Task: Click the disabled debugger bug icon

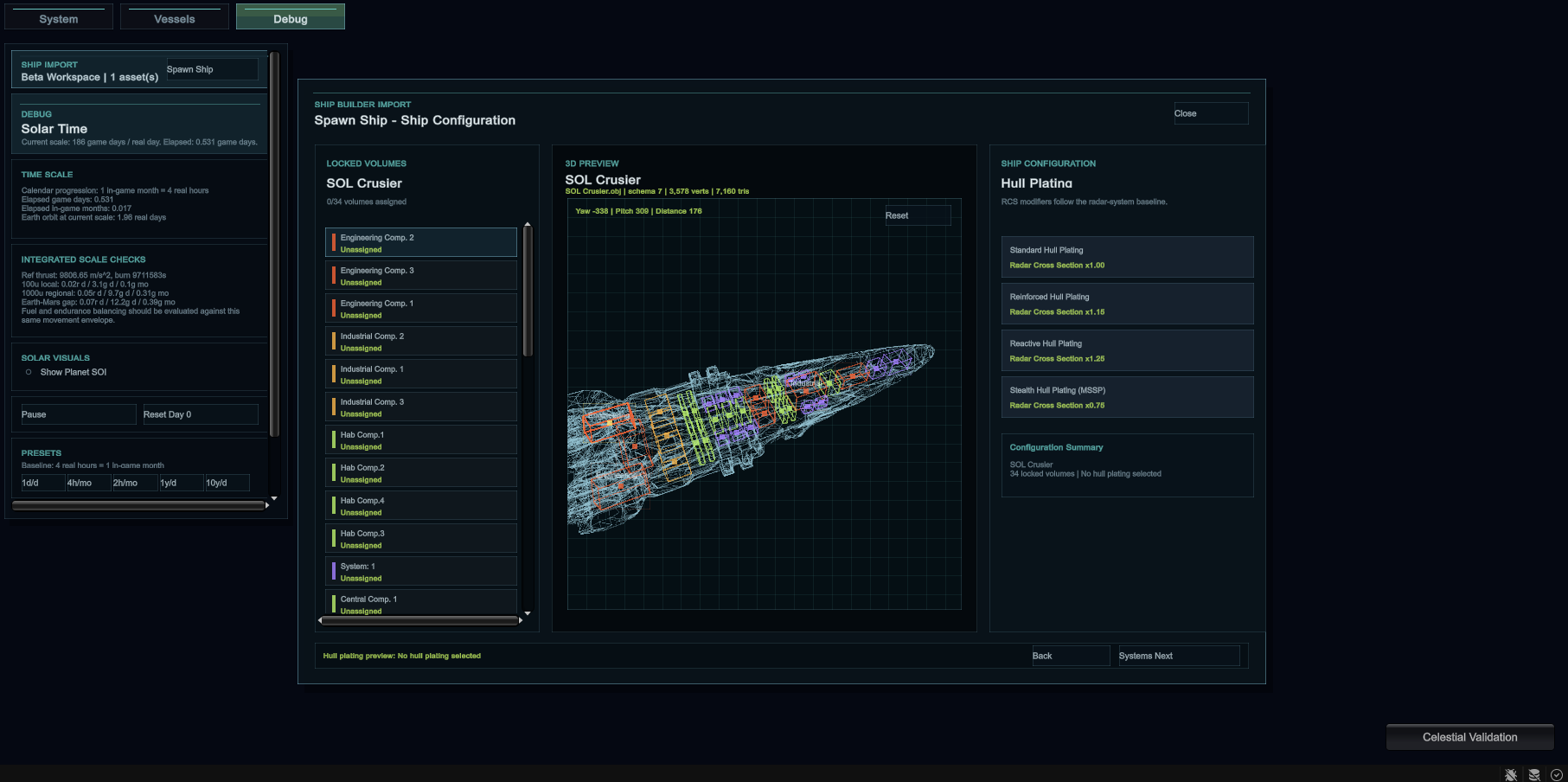Action: [1511, 775]
